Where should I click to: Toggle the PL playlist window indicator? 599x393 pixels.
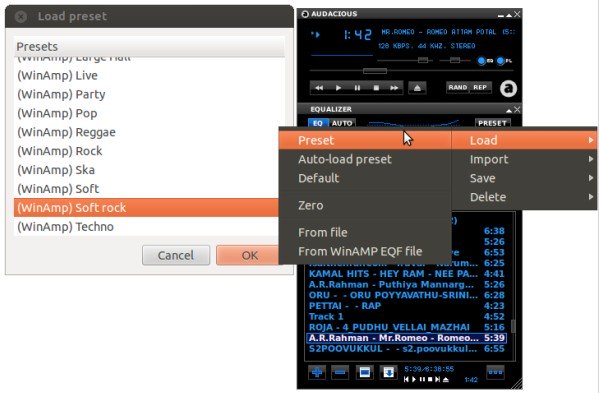point(501,61)
